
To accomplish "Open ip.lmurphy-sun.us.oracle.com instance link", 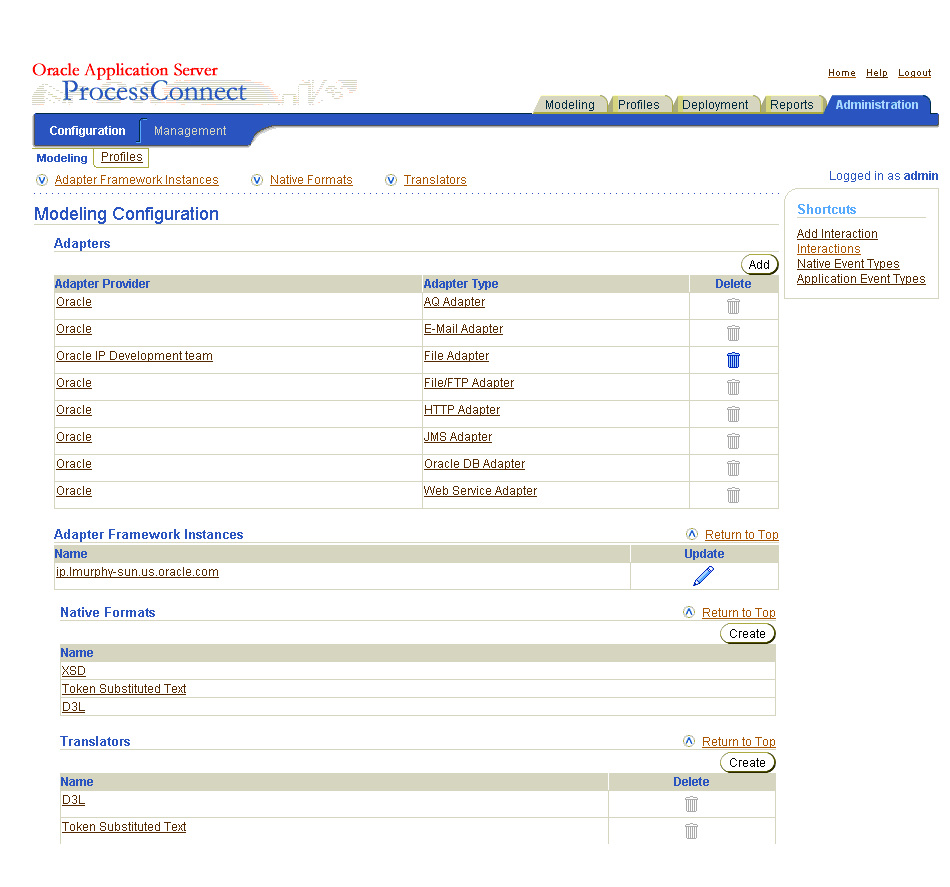I will 138,572.
